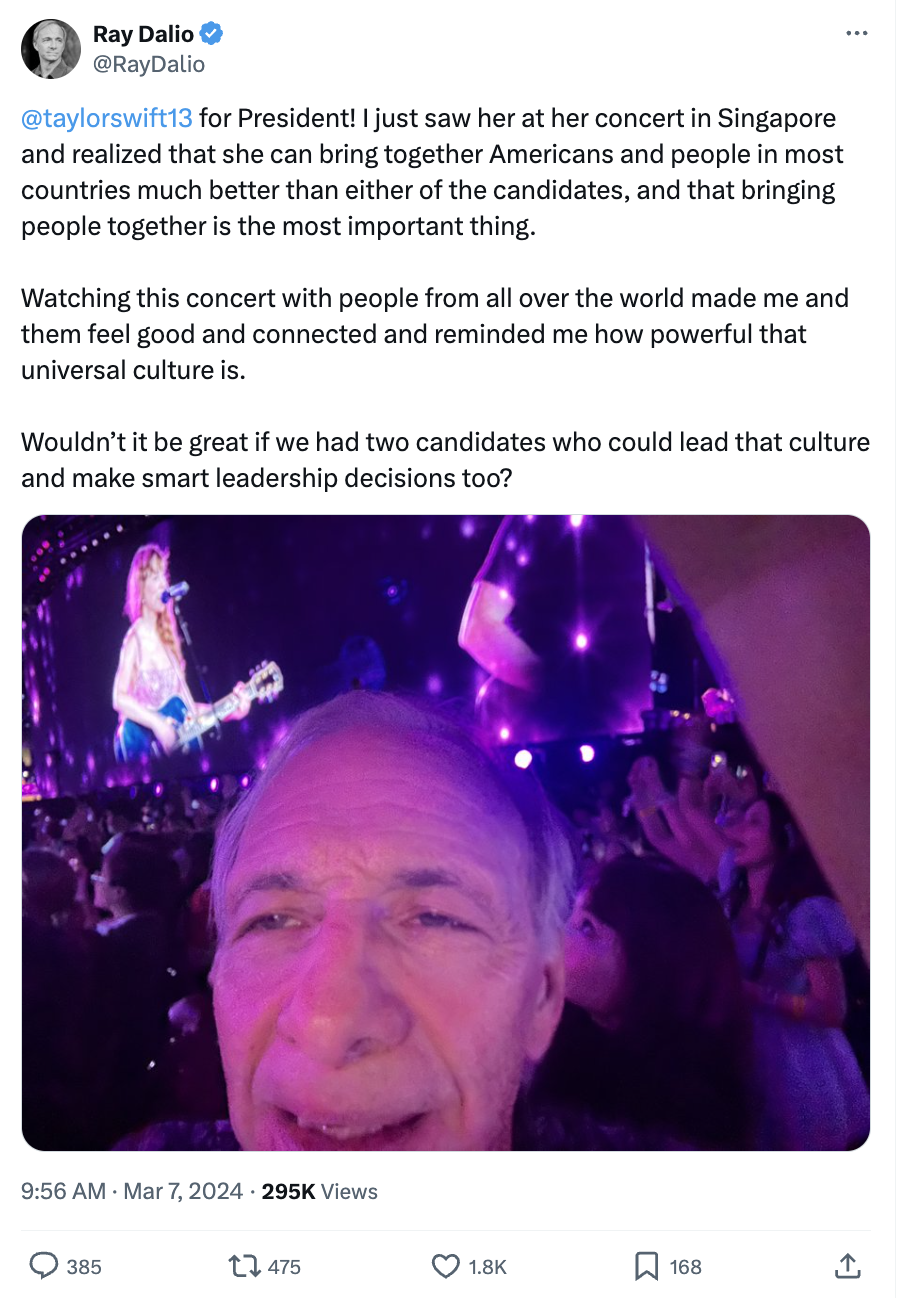Click the 475 reposts count
The height and width of the screenshot is (1298, 908).
(x=284, y=1267)
